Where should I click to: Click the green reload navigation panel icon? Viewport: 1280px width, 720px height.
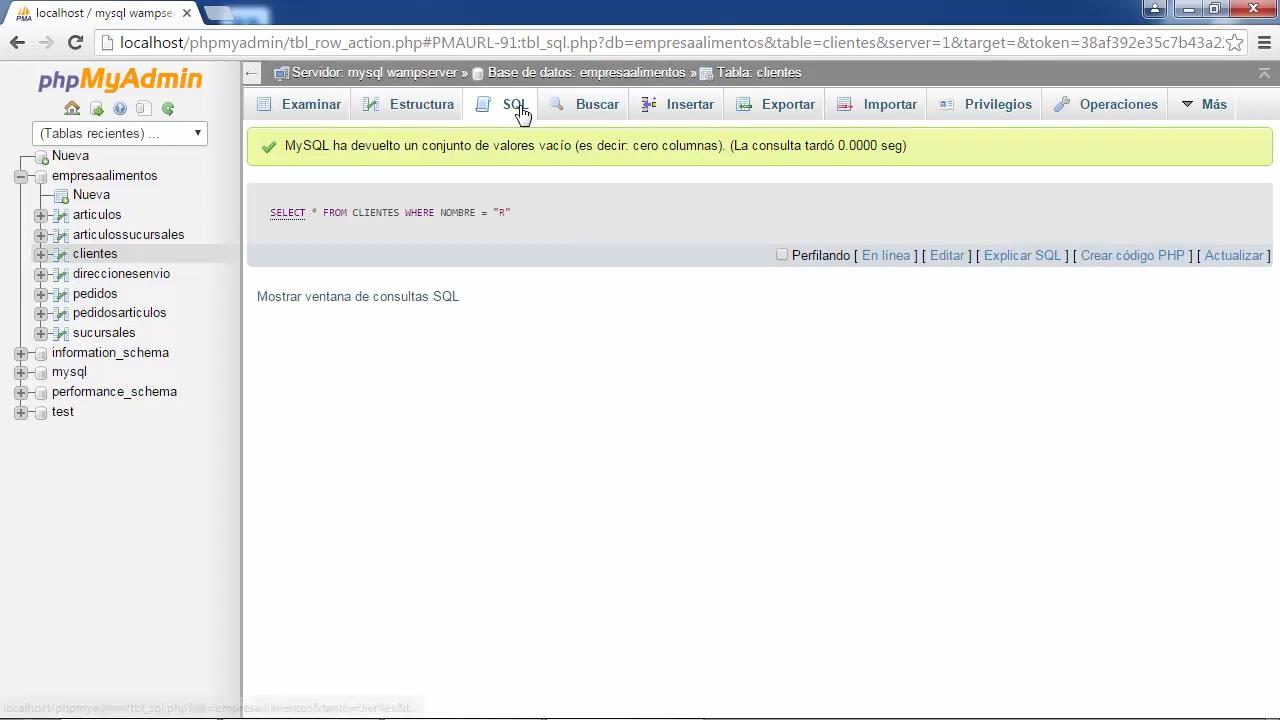pos(168,108)
